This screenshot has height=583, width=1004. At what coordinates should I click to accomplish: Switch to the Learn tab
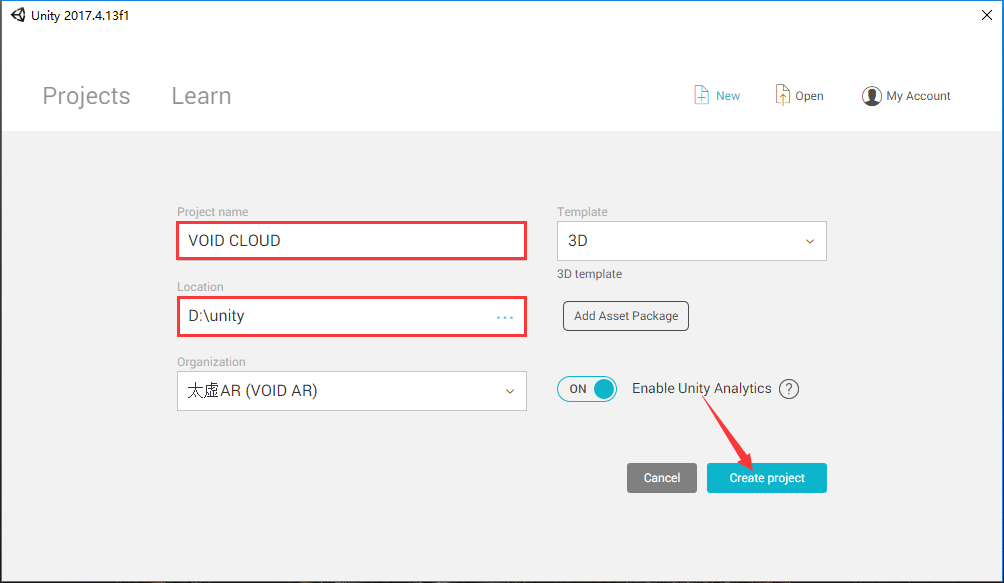[x=201, y=96]
